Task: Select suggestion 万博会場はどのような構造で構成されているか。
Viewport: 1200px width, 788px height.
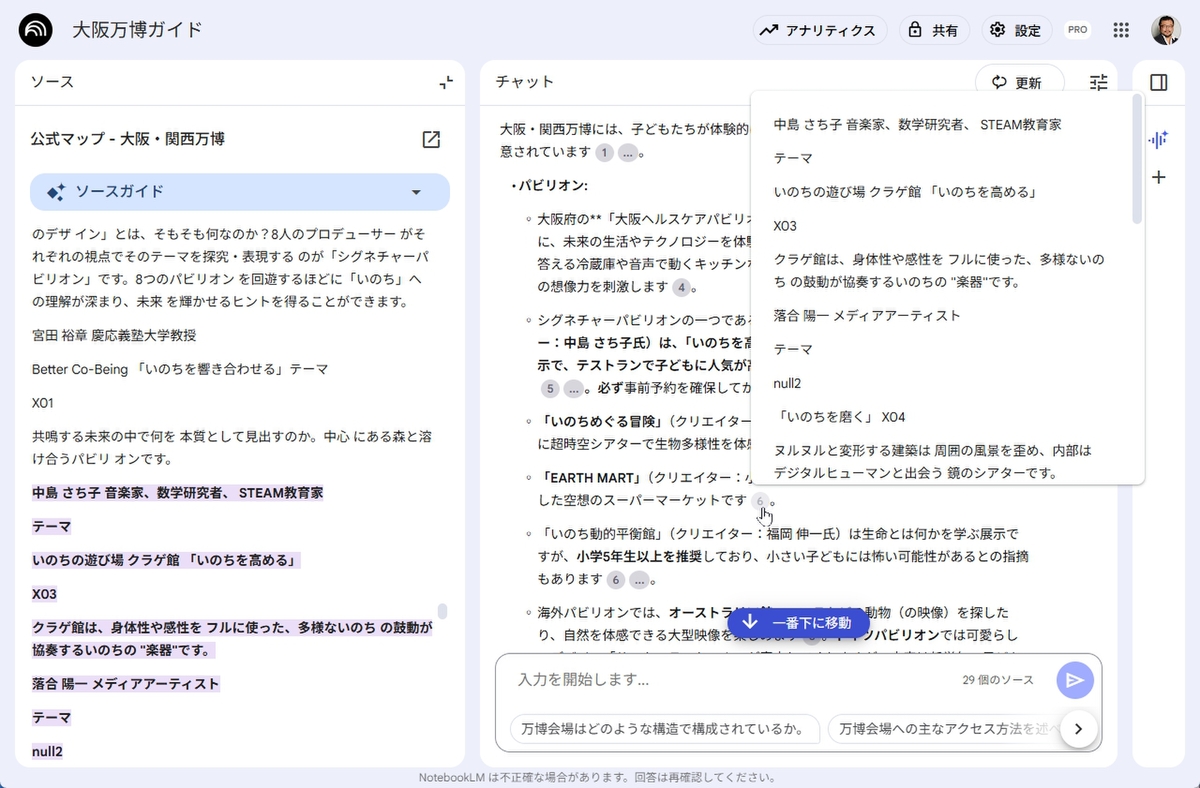Action: (x=664, y=729)
